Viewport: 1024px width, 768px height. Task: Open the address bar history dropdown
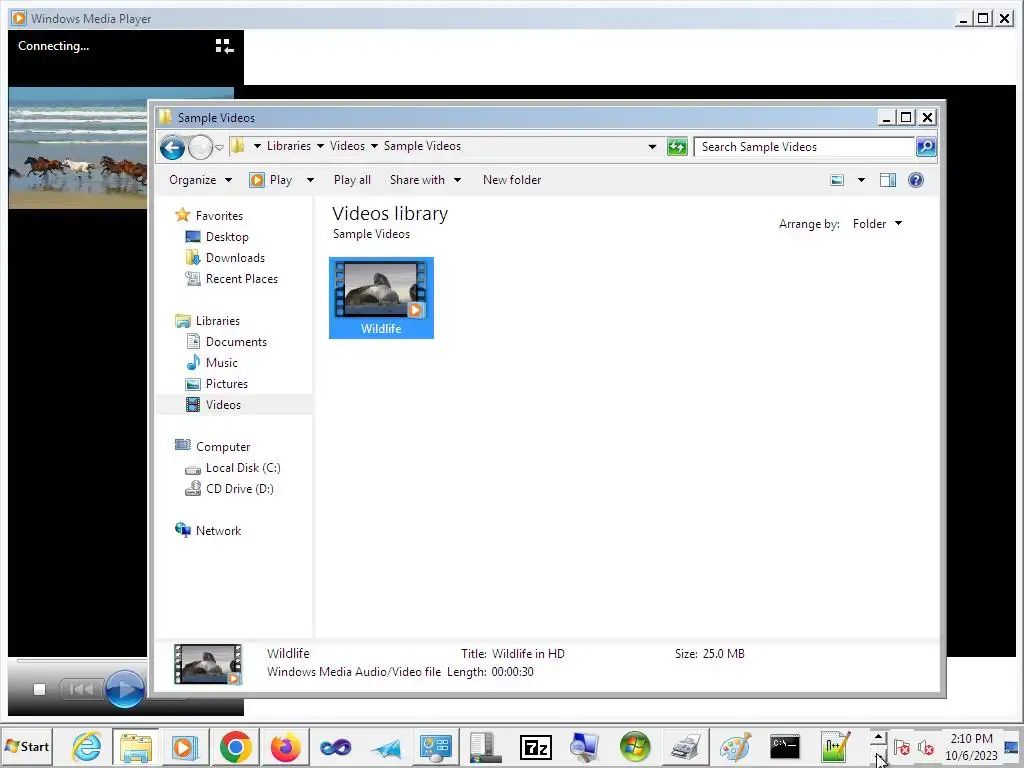[x=652, y=147]
